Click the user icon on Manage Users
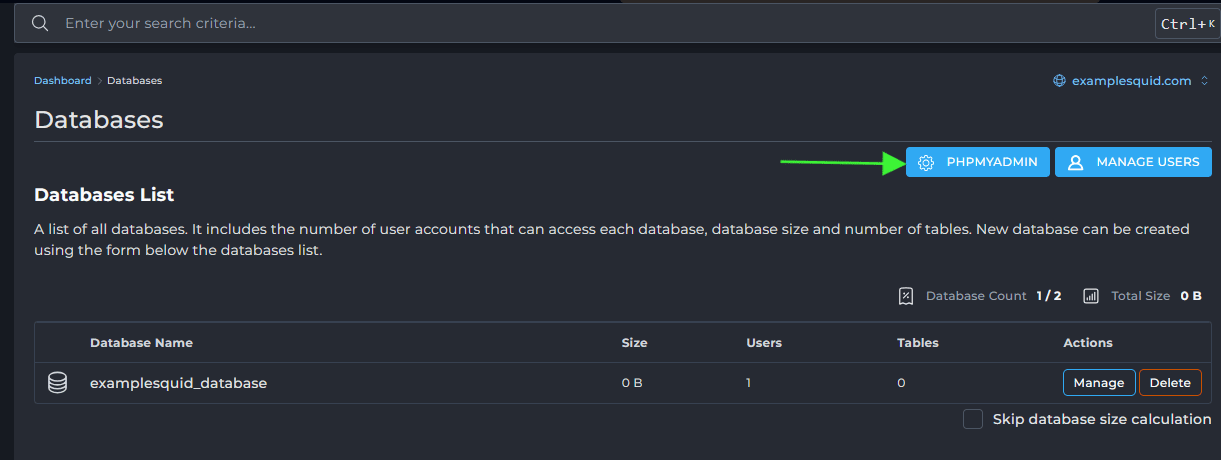This screenshot has width=1221, height=460. pos(1076,163)
